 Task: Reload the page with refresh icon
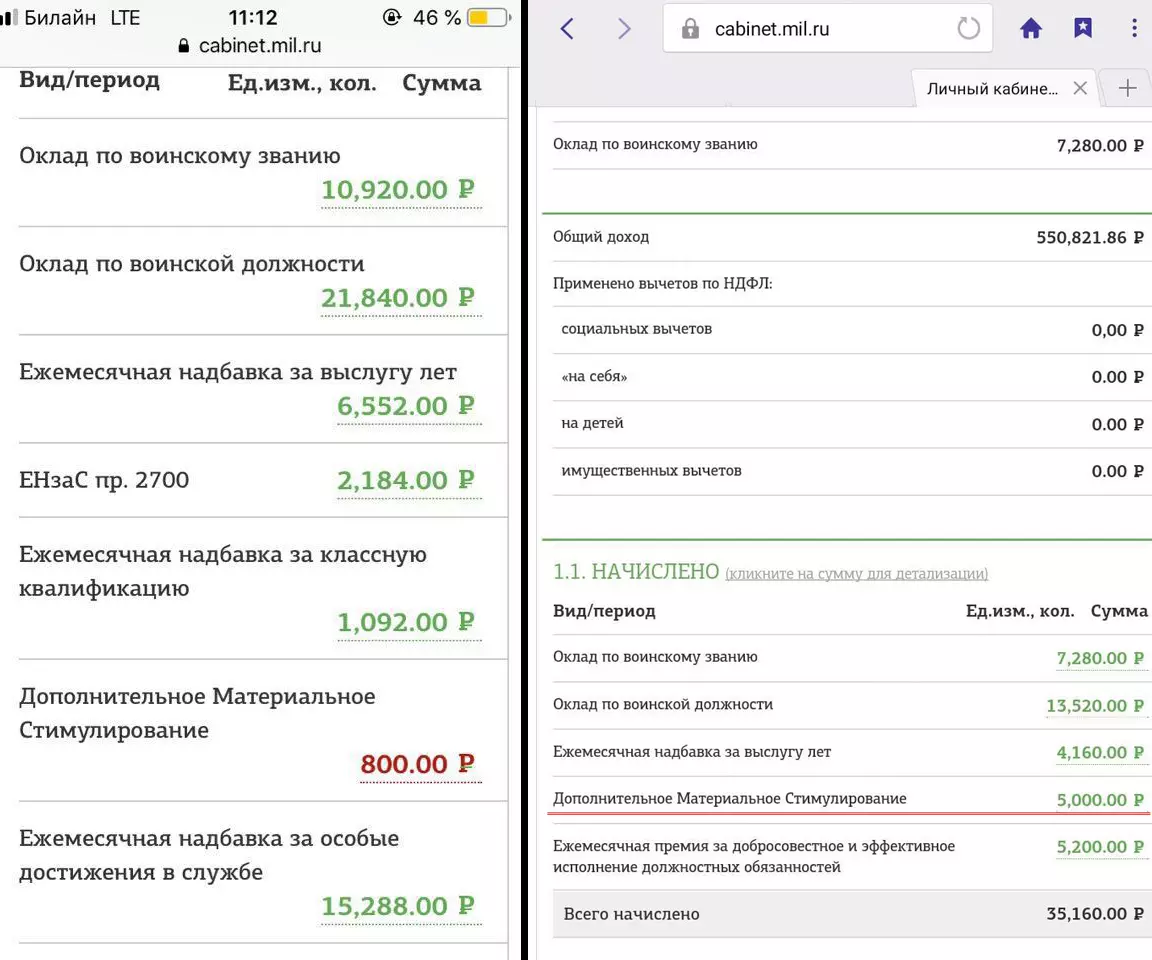point(968,29)
